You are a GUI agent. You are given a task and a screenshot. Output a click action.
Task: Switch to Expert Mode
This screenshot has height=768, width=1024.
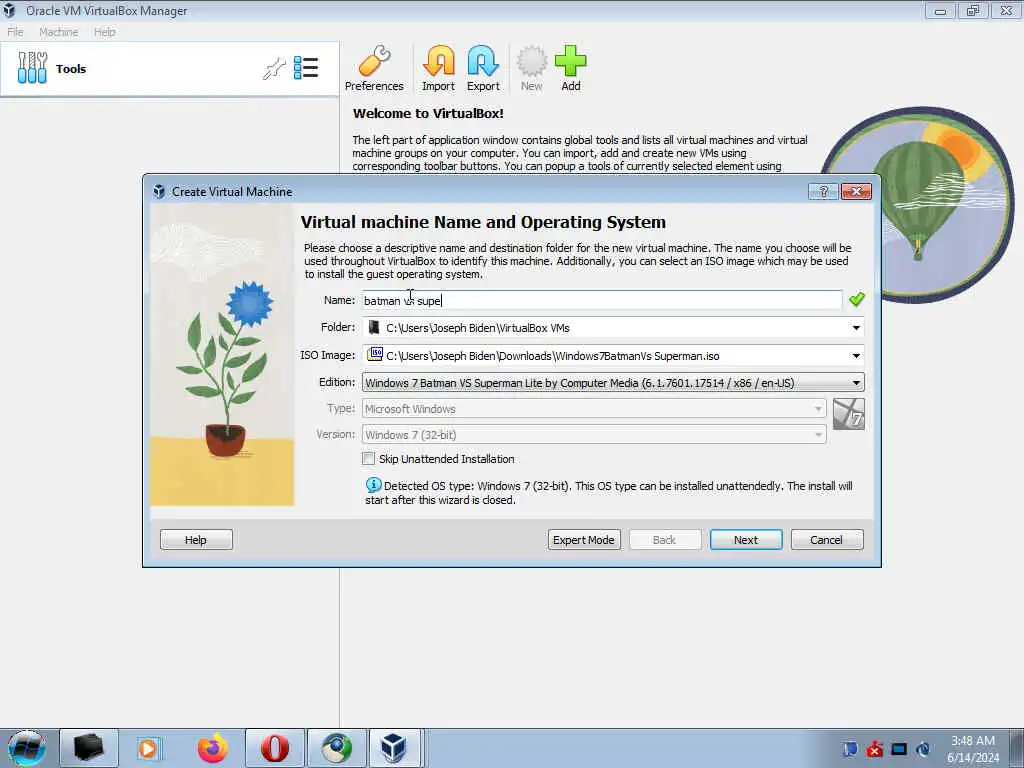point(584,539)
